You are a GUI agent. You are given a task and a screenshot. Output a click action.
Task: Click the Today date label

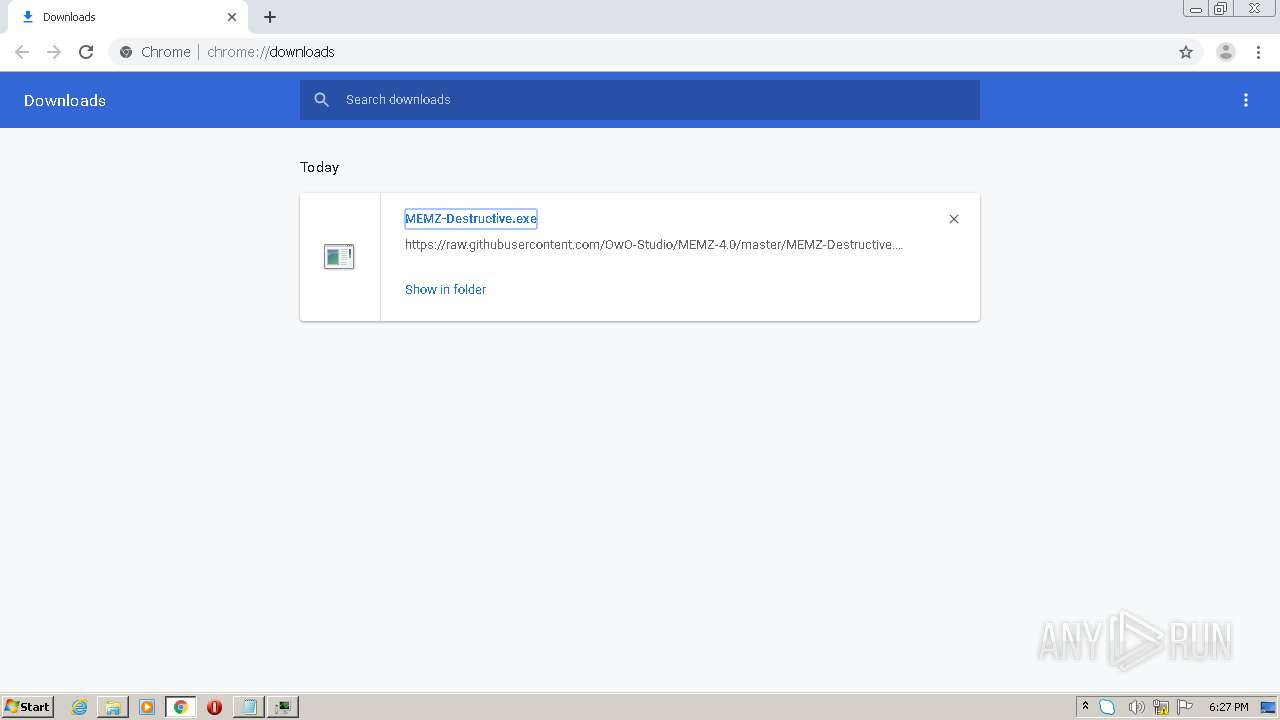click(x=319, y=167)
